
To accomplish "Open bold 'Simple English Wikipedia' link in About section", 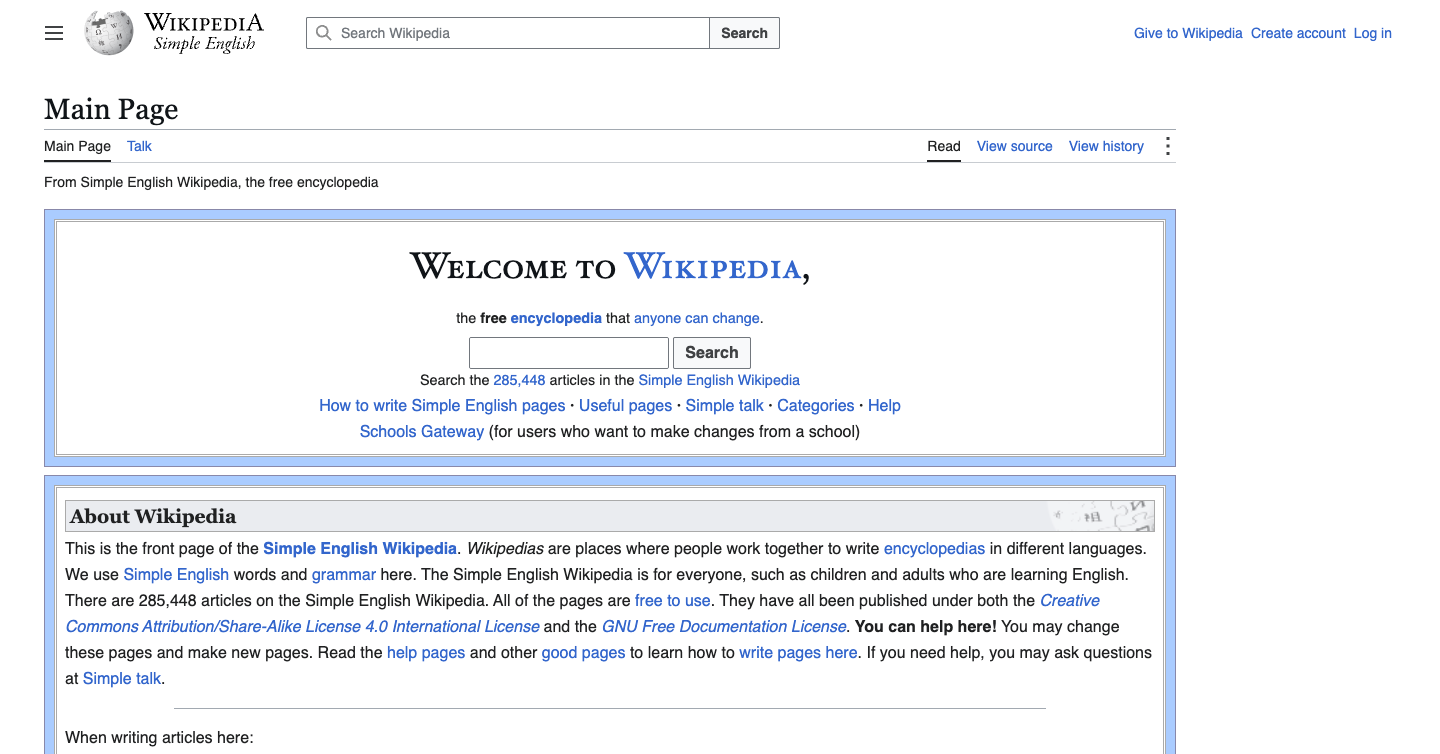I will (360, 548).
